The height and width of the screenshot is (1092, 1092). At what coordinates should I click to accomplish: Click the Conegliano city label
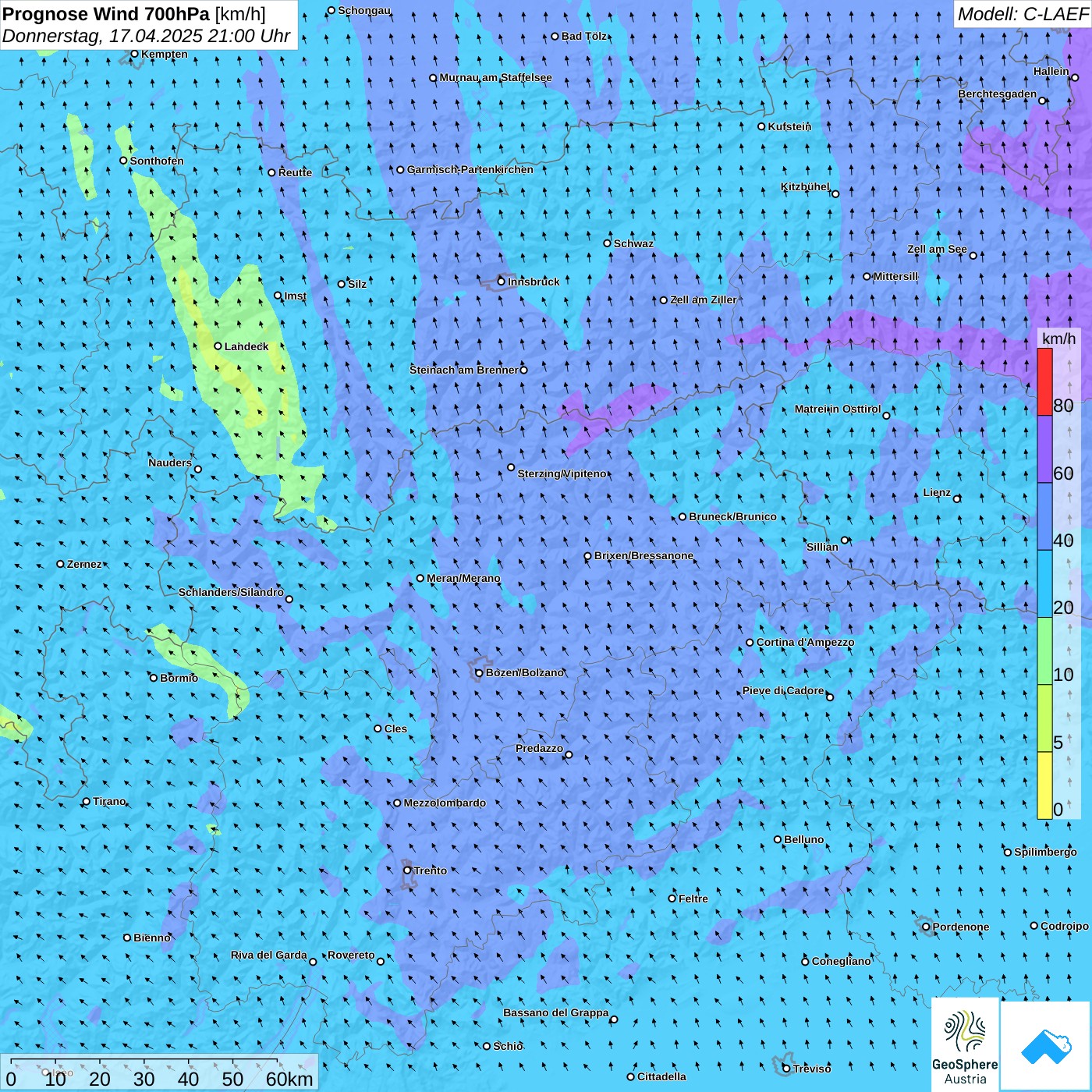pyautogui.click(x=841, y=961)
